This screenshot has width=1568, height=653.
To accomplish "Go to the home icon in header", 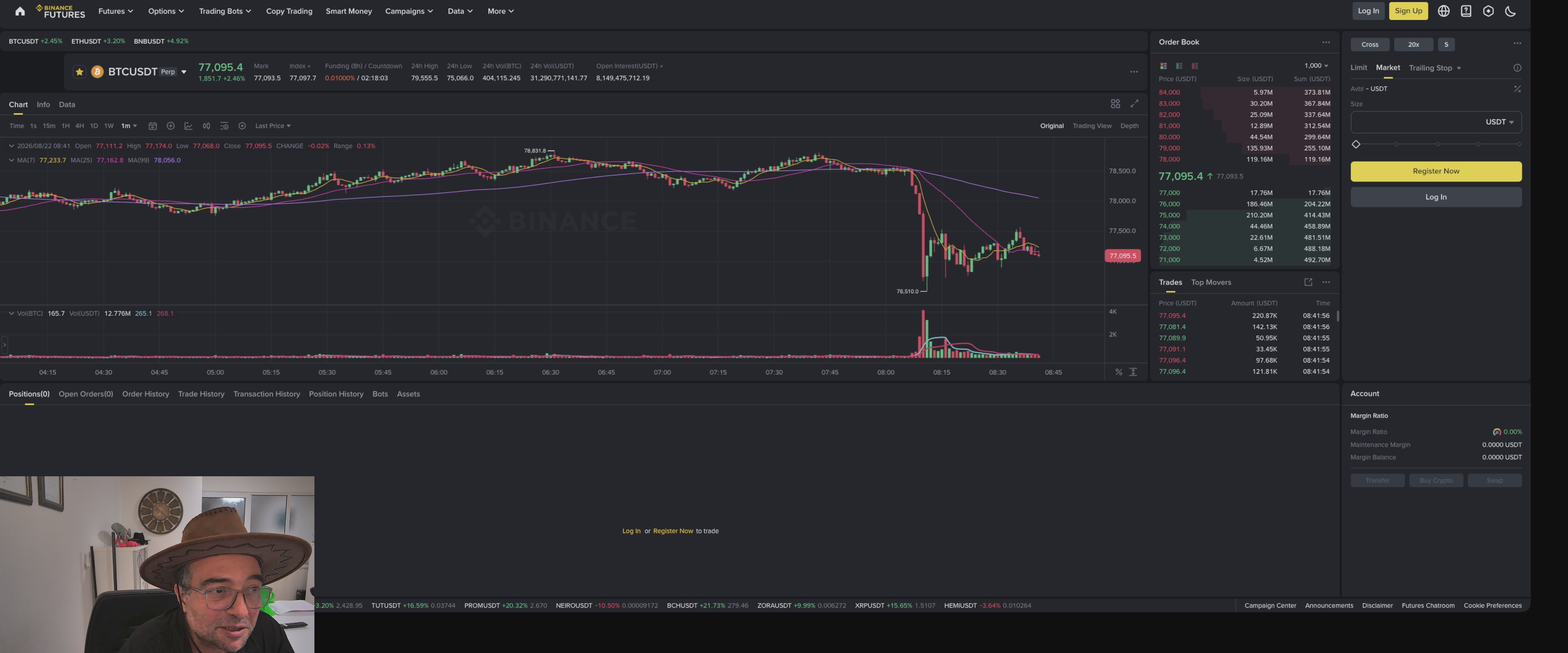I will [20, 11].
